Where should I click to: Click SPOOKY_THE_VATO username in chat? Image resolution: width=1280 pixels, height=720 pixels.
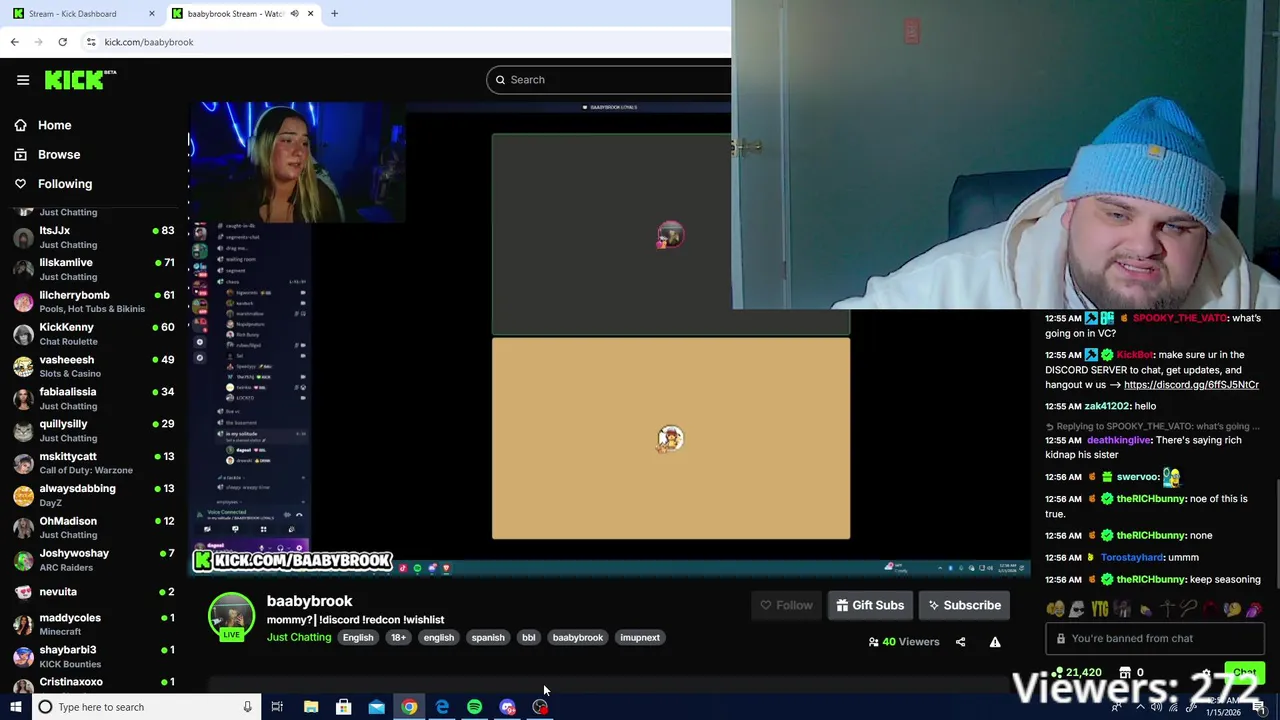1180,318
